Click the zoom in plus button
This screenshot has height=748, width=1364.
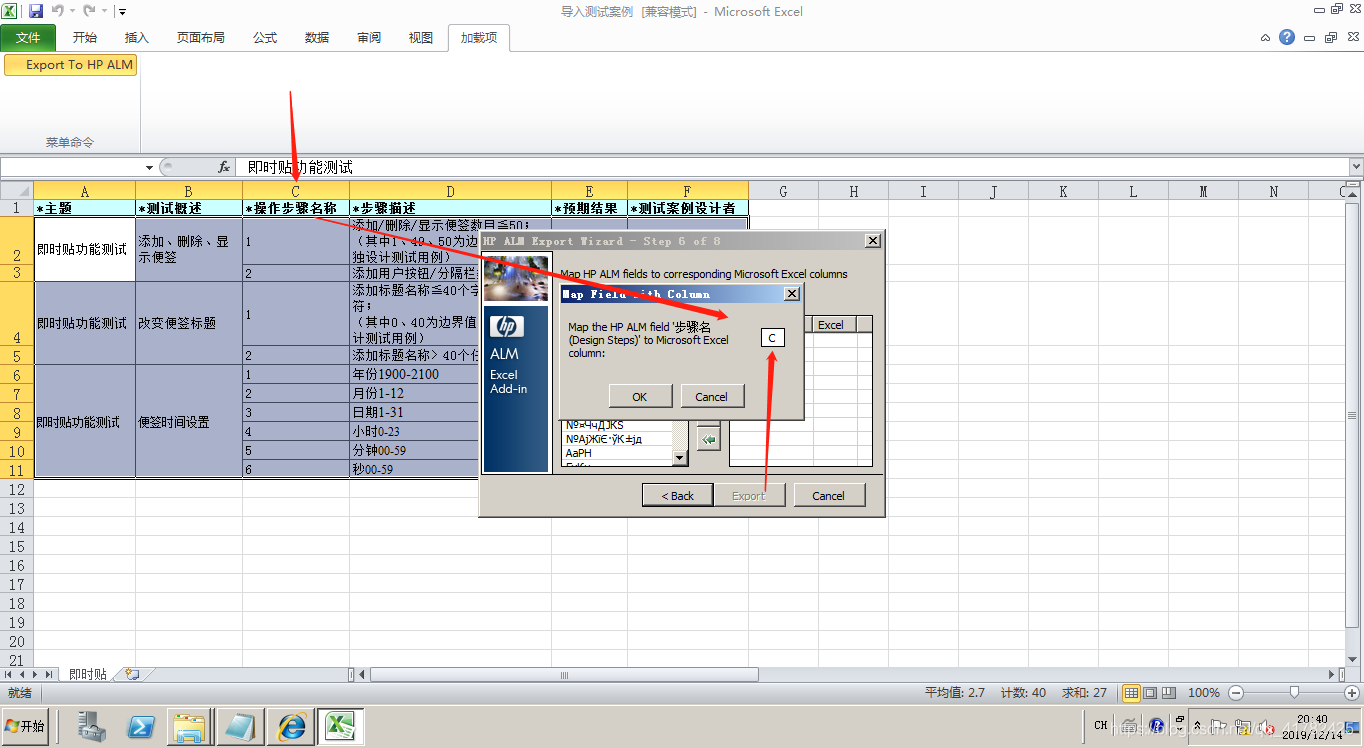pos(1353,693)
